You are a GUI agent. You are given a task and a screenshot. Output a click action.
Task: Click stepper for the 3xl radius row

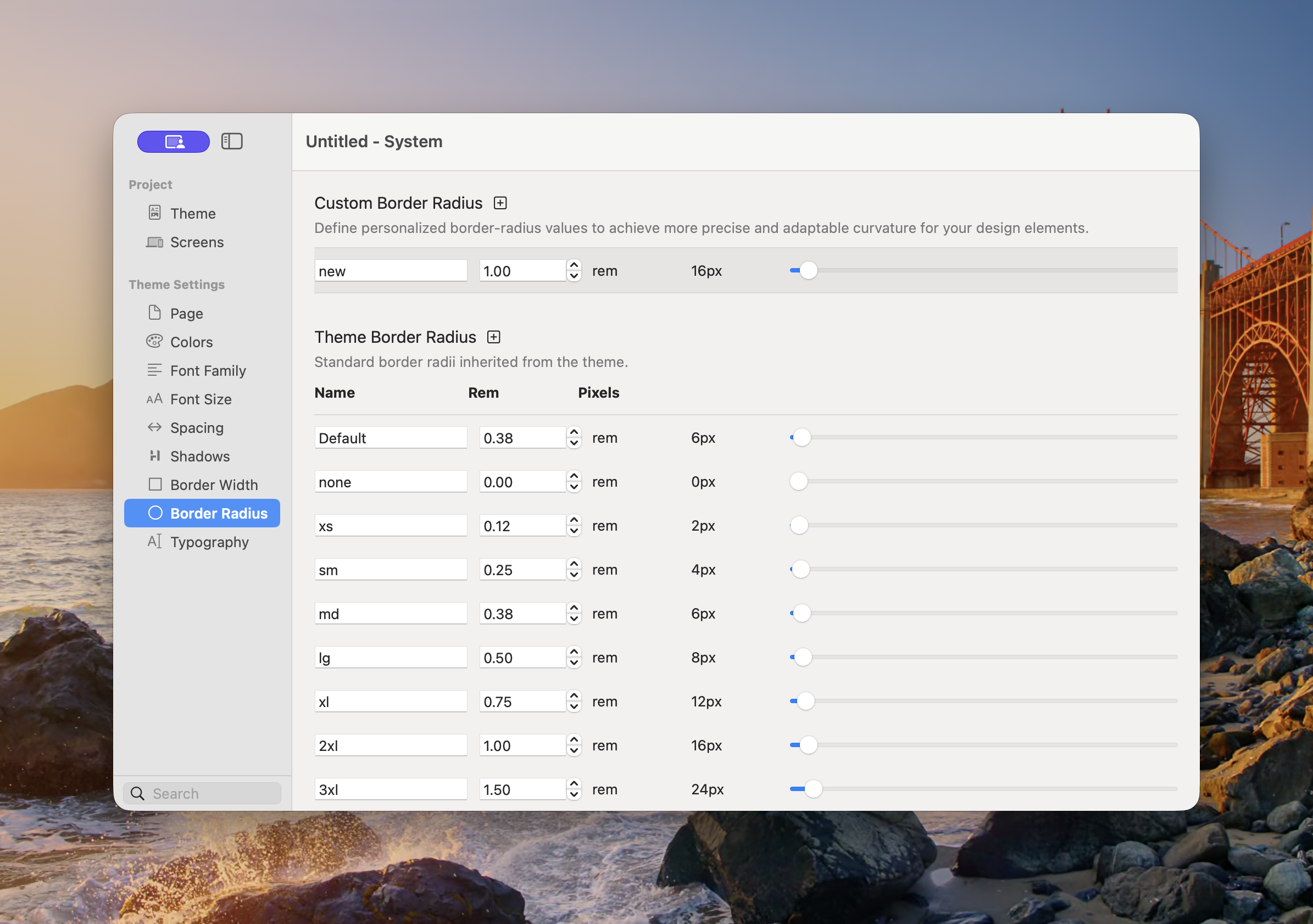pyautogui.click(x=574, y=789)
